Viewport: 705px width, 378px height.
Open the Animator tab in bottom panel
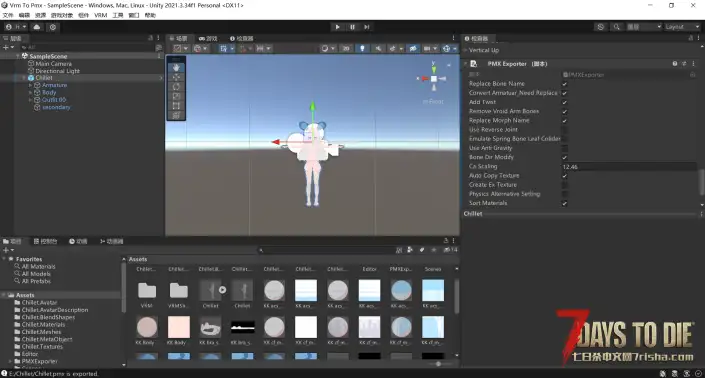click(112, 241)
